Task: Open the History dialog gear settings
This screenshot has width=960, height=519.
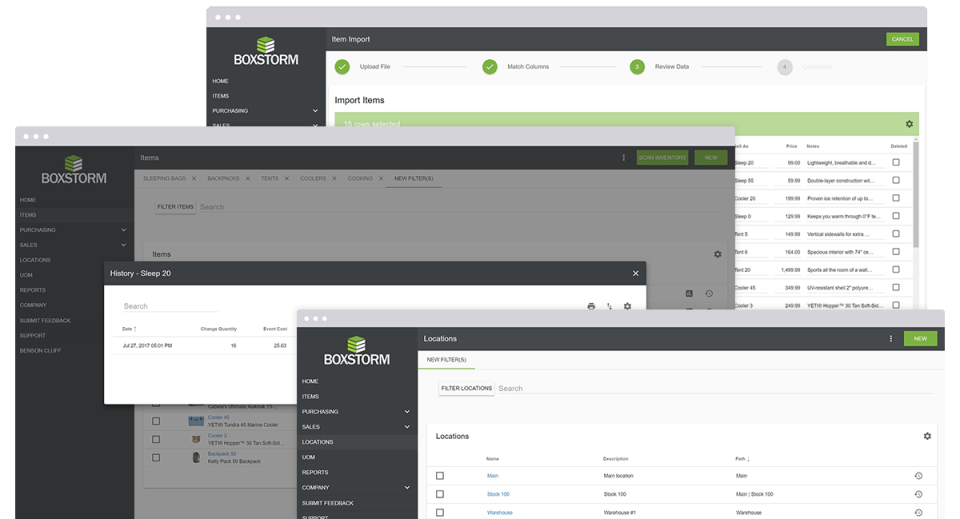Action: (628, 306)
